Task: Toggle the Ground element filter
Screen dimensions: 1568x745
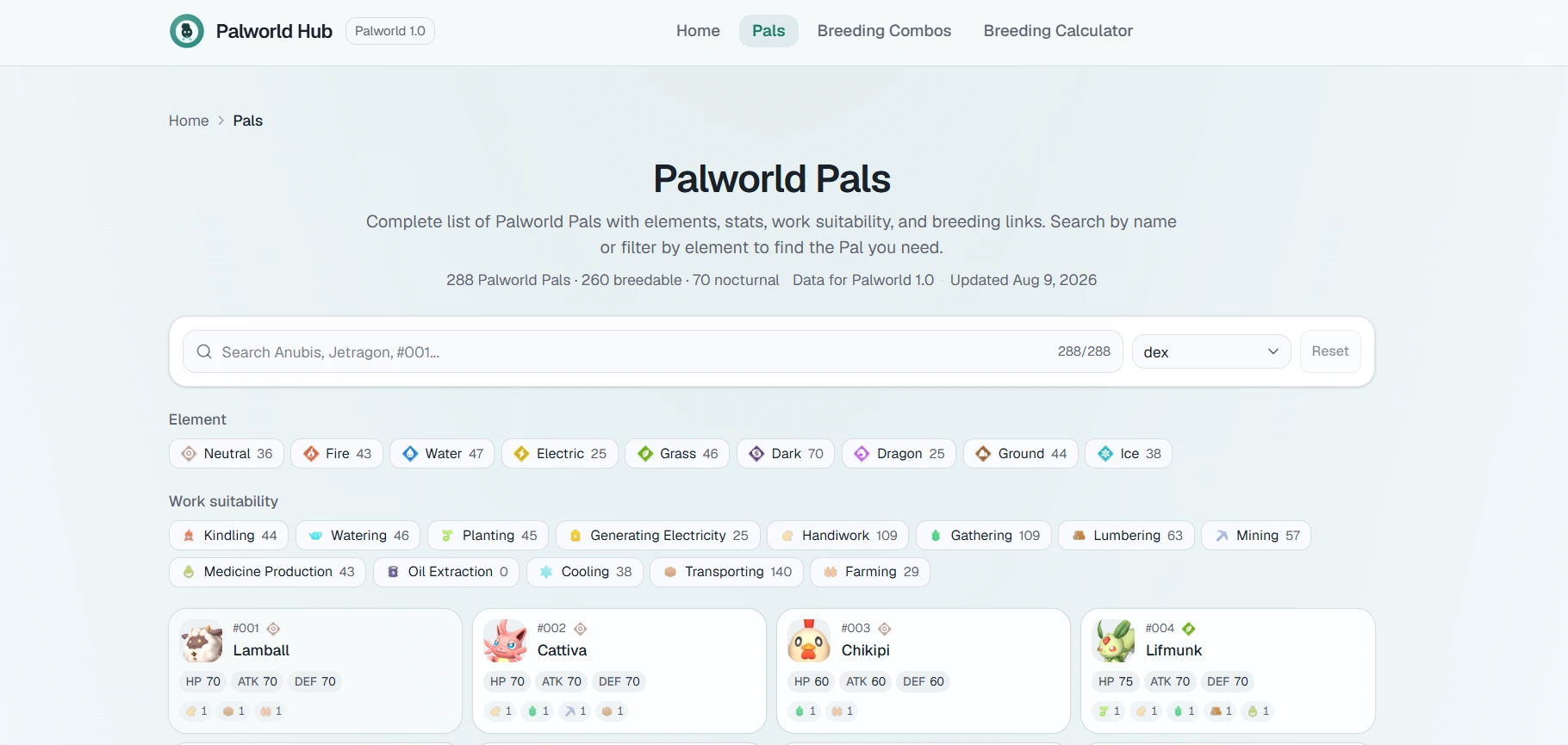Action: click(1021, 454)
